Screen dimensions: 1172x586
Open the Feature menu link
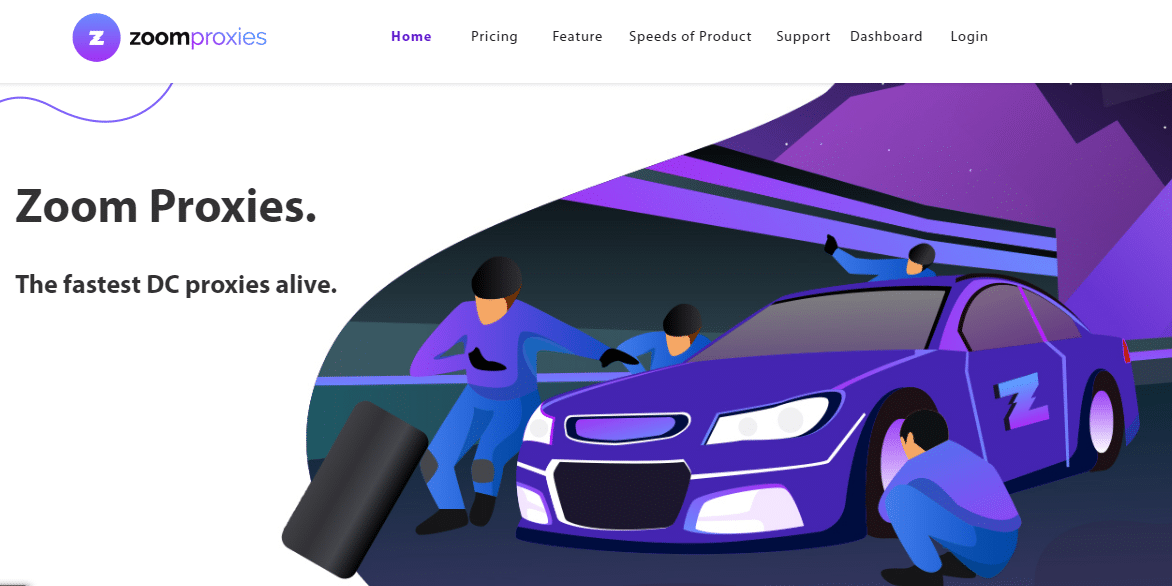577,36
